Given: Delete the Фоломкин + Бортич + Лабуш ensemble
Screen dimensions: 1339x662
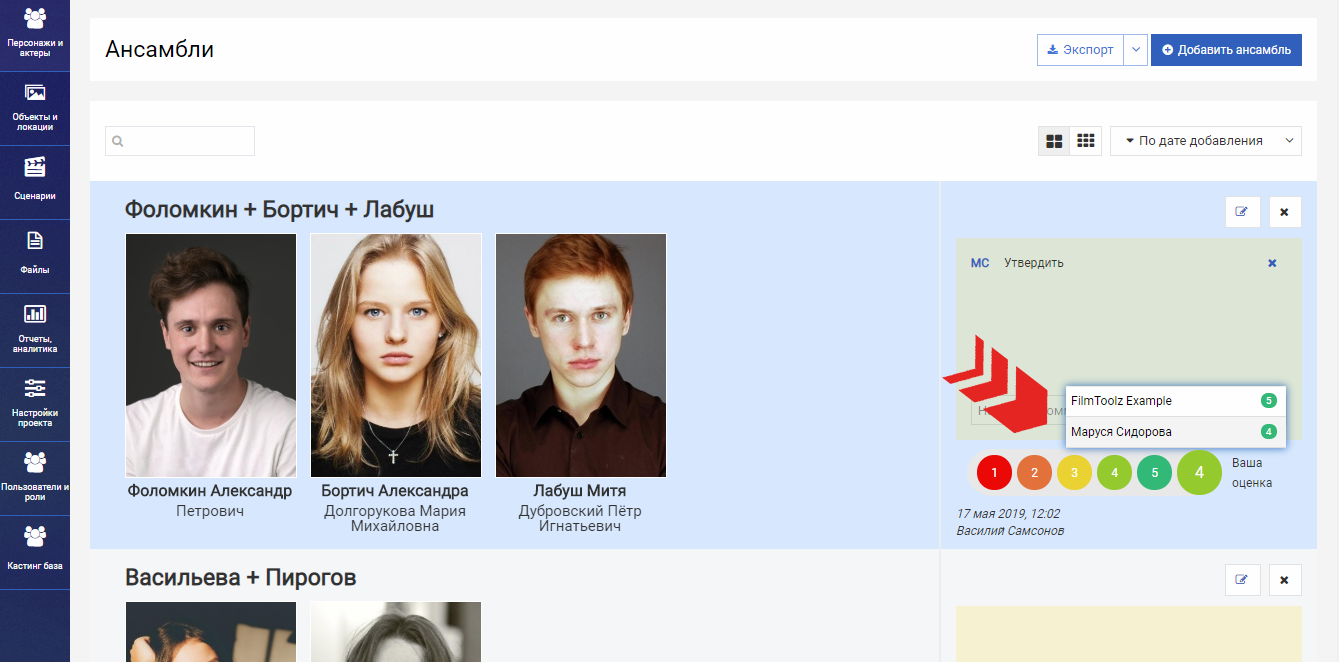Looking at the screenshot, I should tap(1285, 212).
